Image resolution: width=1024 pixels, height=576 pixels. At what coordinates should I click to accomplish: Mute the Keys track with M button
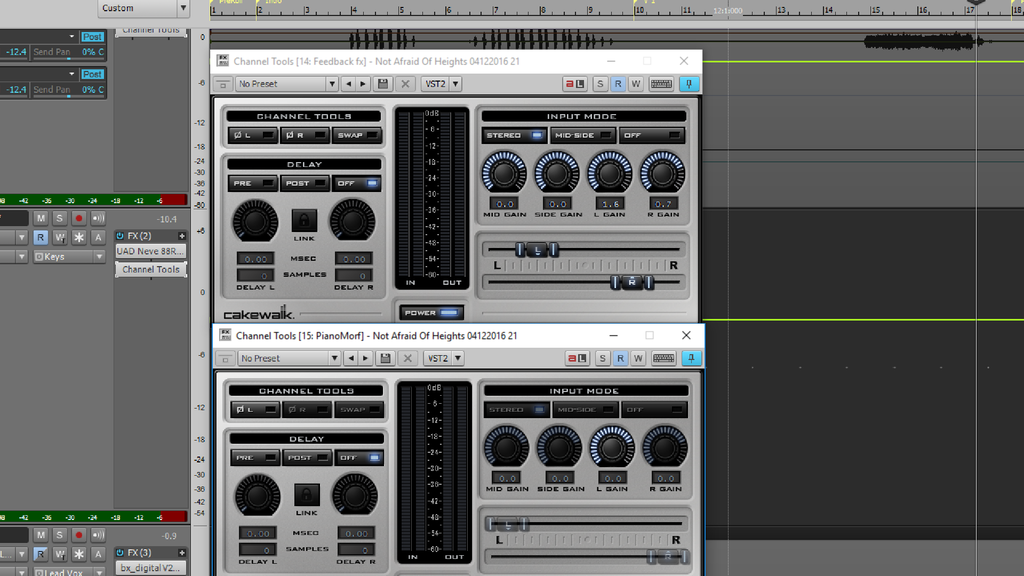[x=41, y=218]
